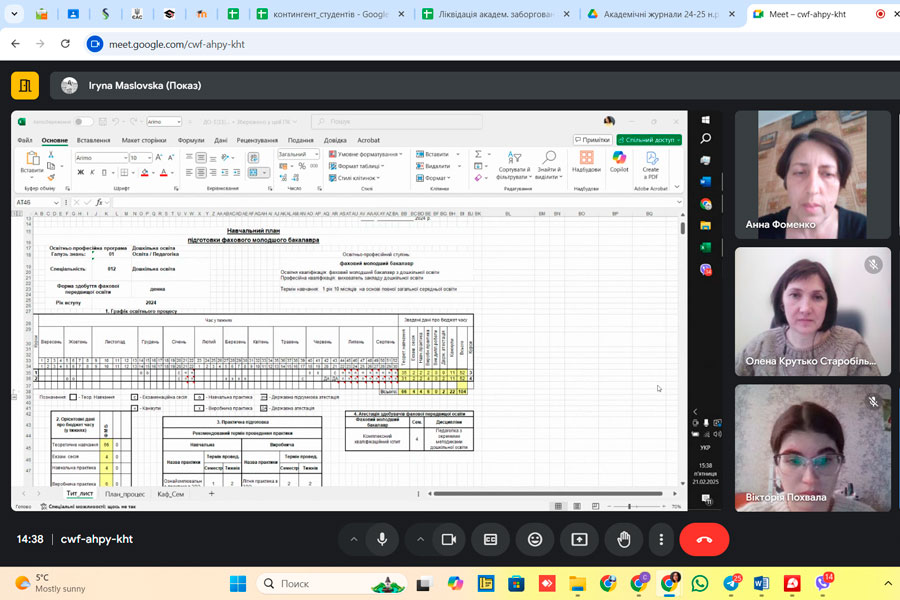Click the browser back arrow

click(15, 44)
